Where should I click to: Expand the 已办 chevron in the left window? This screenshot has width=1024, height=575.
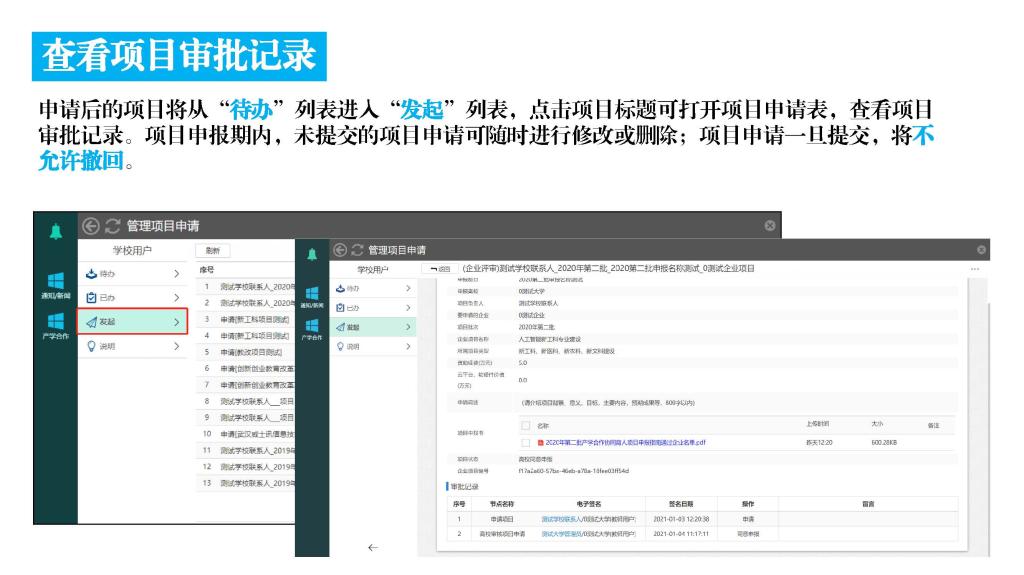point(176,297)
